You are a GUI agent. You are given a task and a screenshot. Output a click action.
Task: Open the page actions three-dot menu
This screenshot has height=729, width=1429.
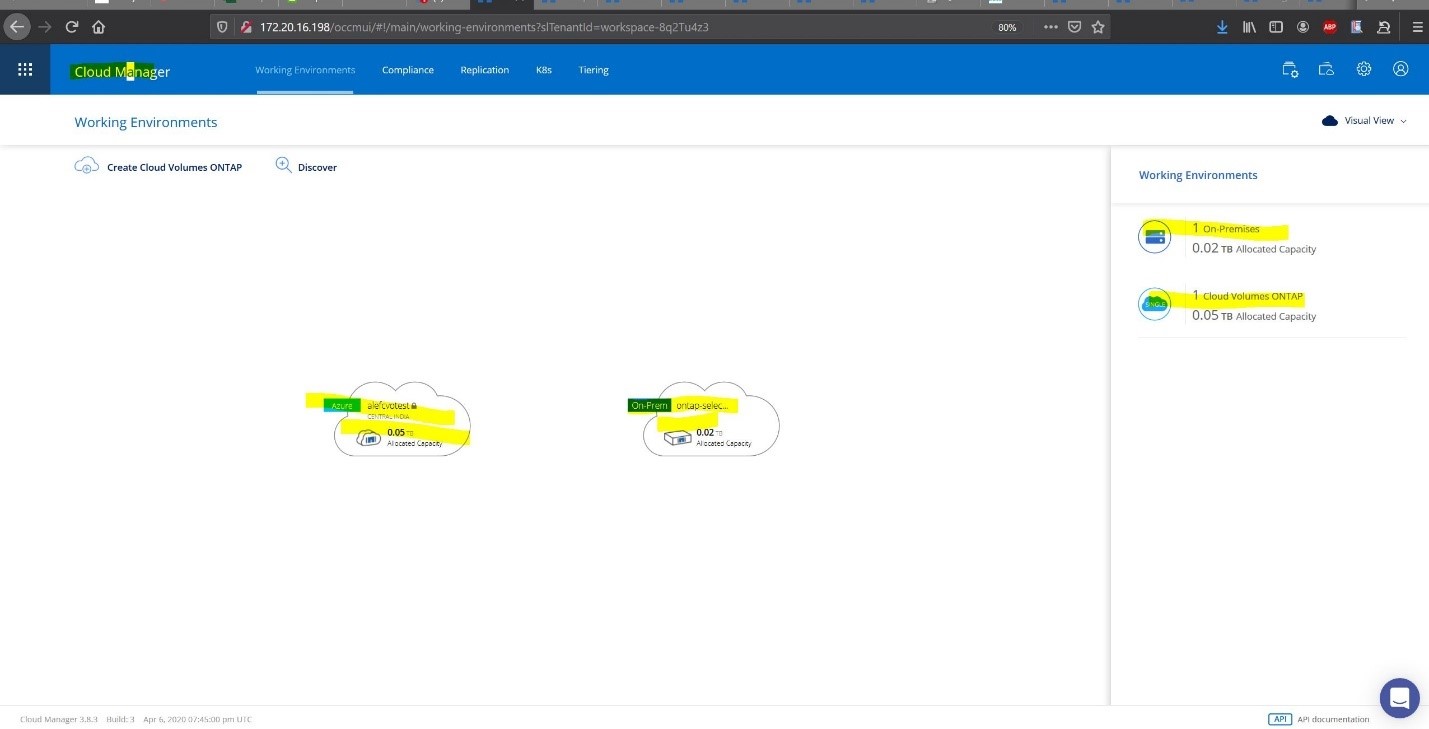[x=1050, y=27]
